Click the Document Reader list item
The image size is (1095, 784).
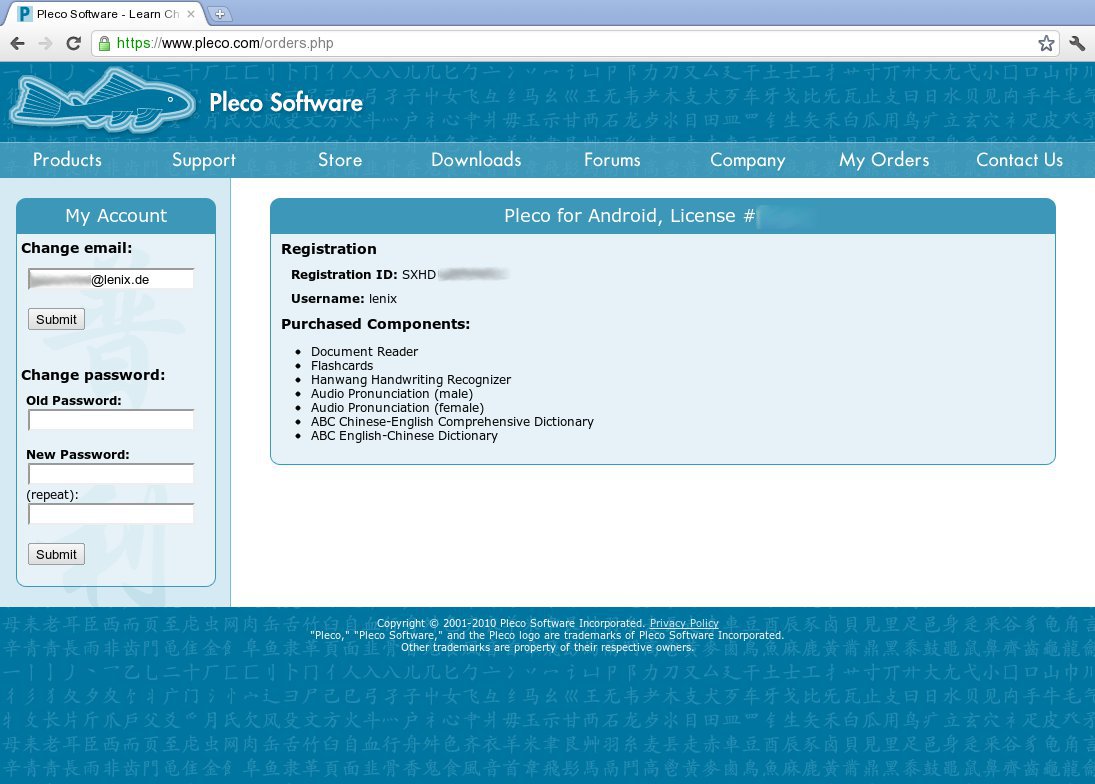365,352
